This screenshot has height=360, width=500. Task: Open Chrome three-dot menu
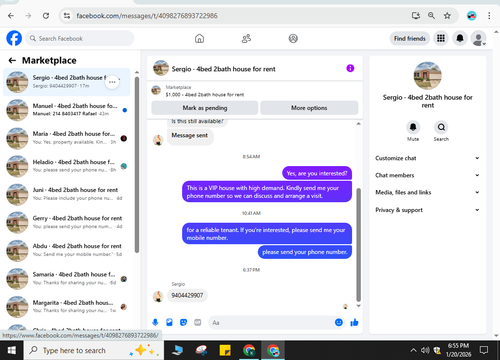coord(489,16)
